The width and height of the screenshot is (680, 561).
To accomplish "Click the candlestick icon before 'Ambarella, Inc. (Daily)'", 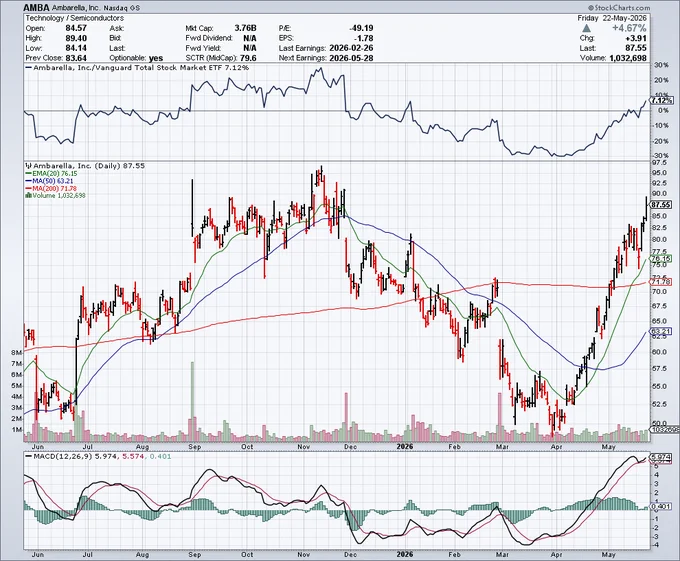I will tap(28, 166).
